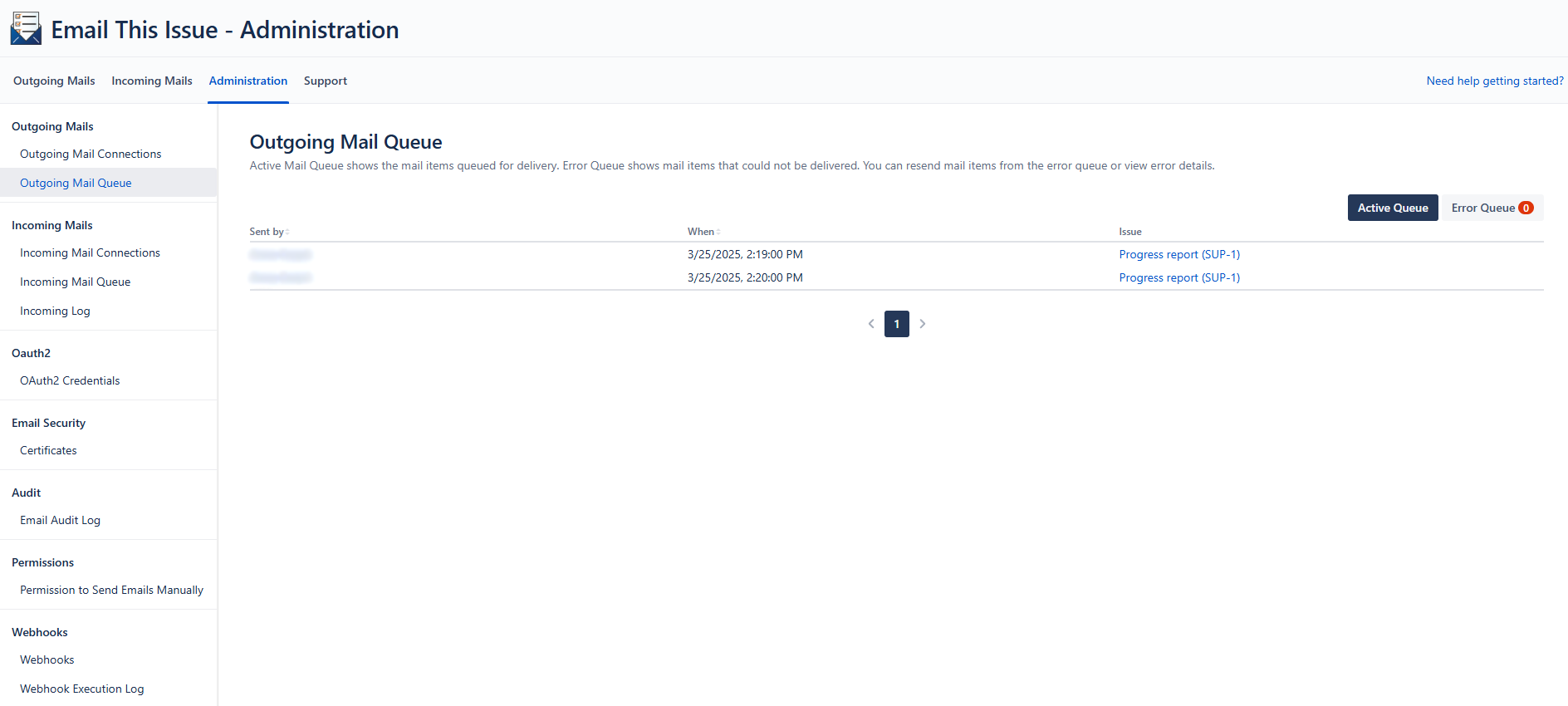
Task: Open OAuth2 Credentials settings page
Action: pyautogui.click(x=70, y=381)
